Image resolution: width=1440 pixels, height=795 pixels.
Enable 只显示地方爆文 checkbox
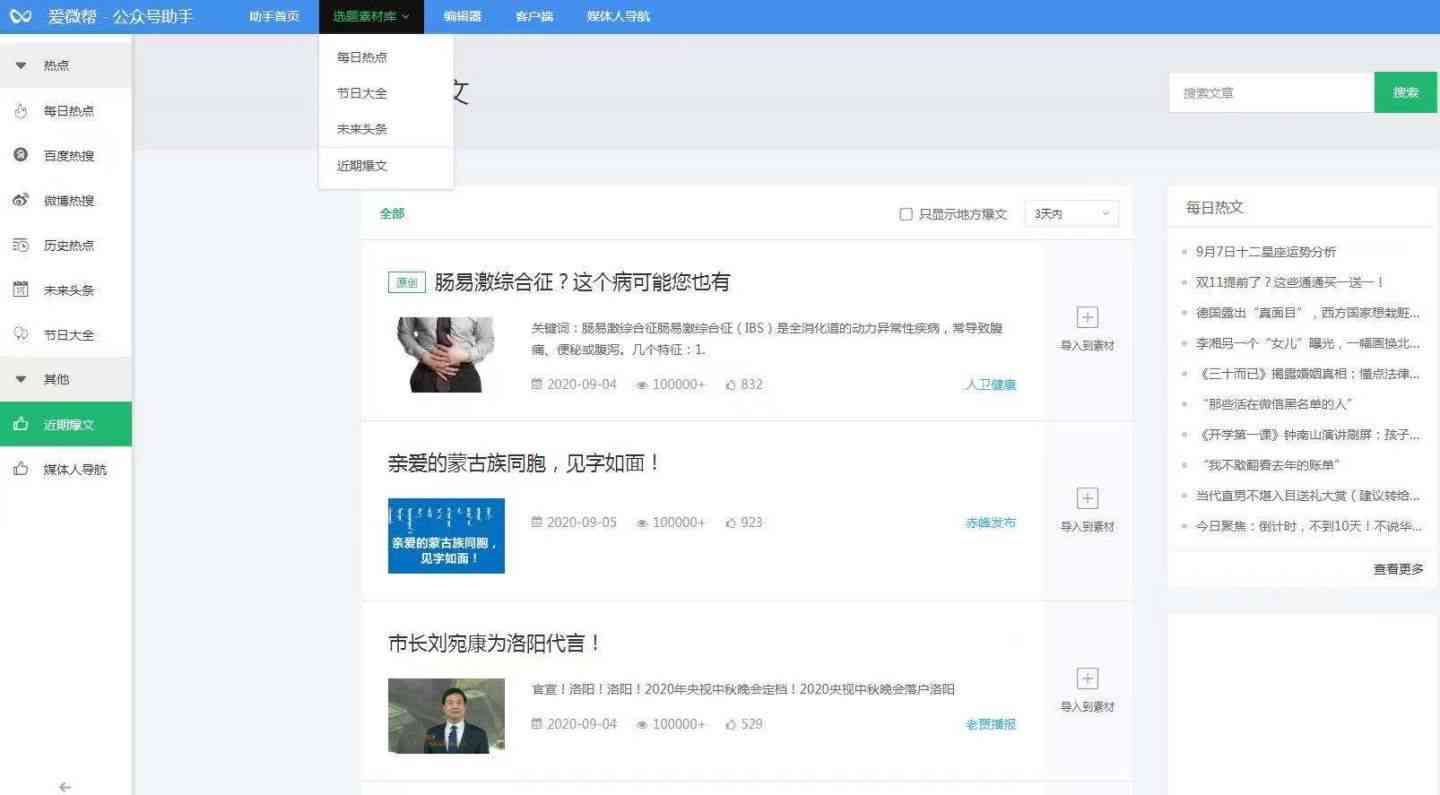coord(906,214)
